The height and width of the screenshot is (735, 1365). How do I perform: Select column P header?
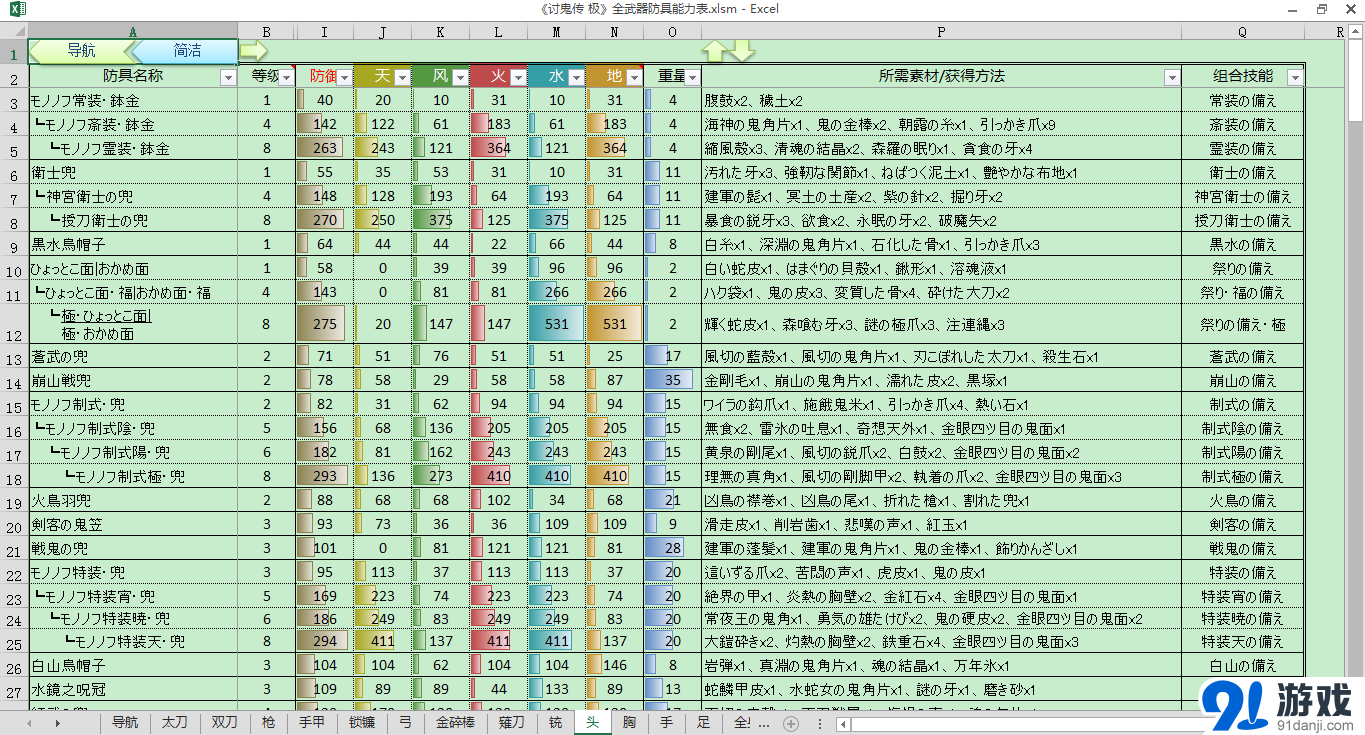(941, 32)
